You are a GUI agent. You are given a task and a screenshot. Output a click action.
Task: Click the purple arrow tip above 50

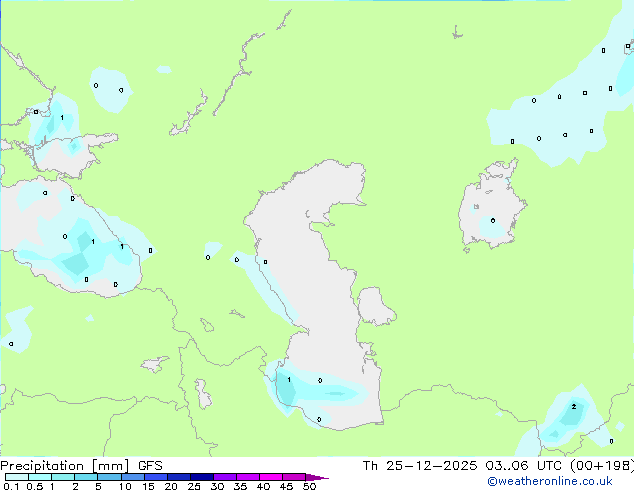pyautogui.click(x=317, y=477)
